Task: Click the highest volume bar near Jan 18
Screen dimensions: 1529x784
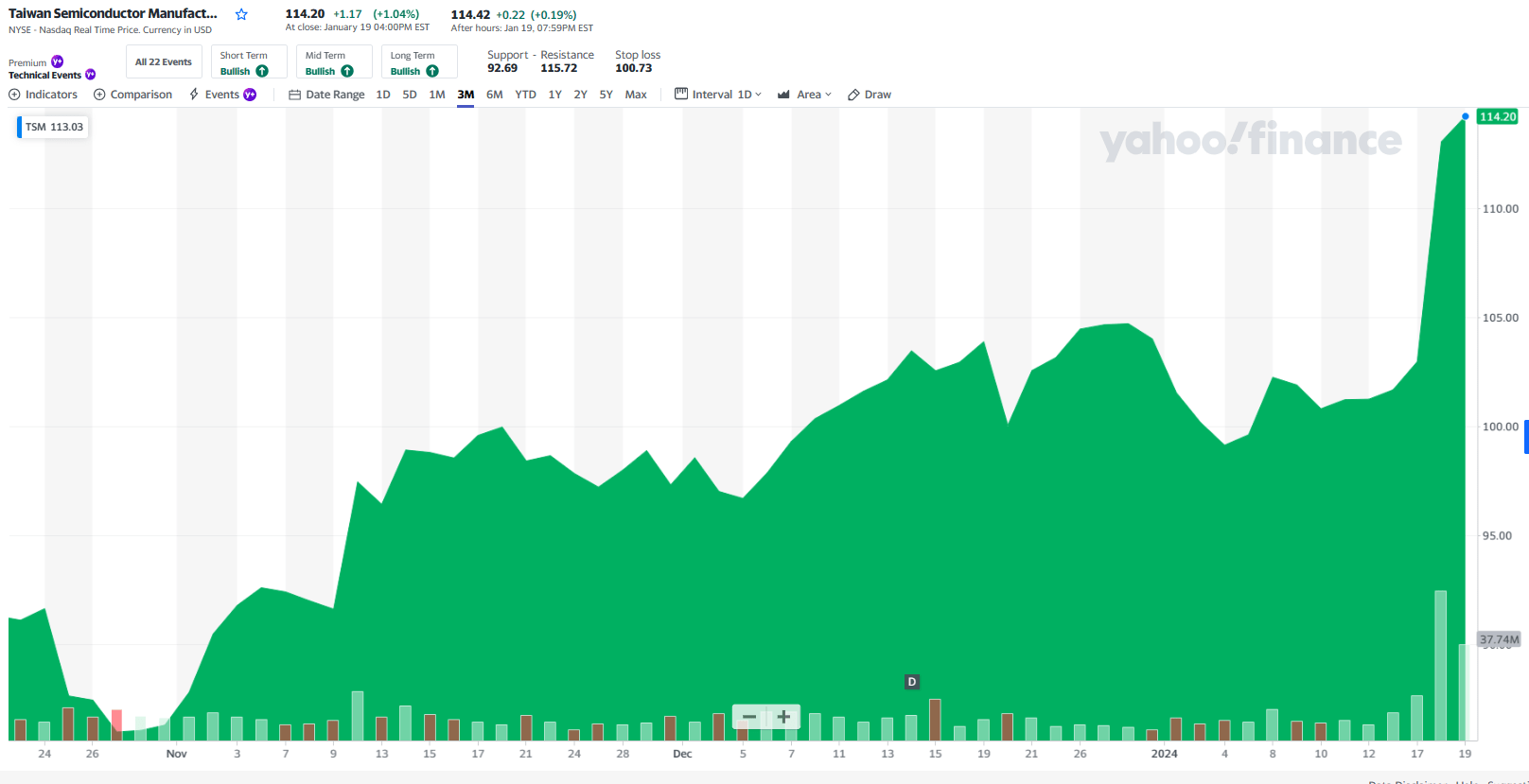Action: coord(1441,665)
